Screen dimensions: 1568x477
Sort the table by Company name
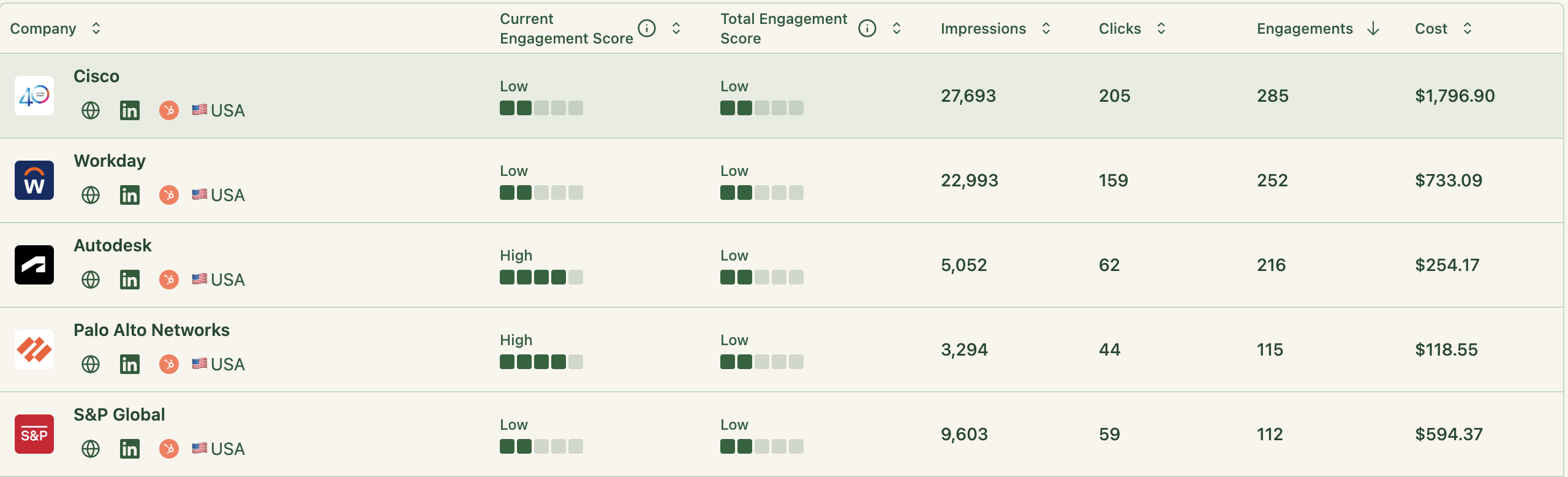(x=96, y=29)
